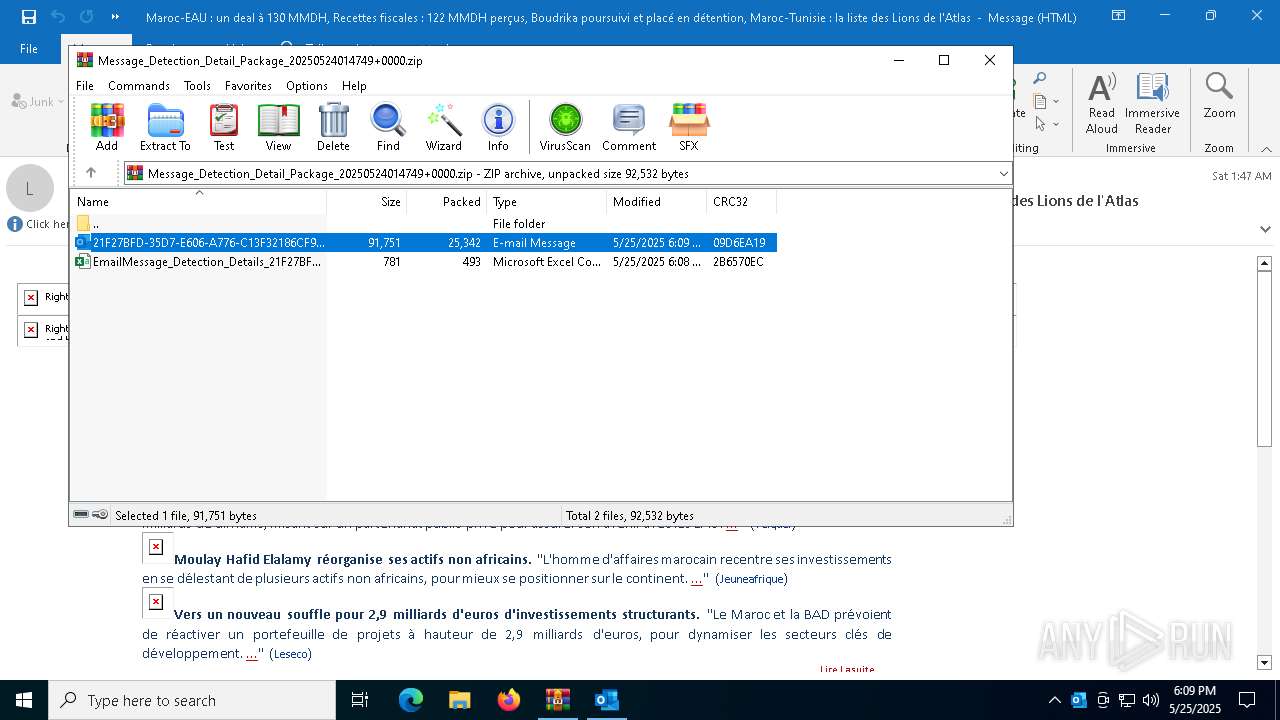Click the network tray icon
1280x720 pixels.
[x=1126, y=700]
